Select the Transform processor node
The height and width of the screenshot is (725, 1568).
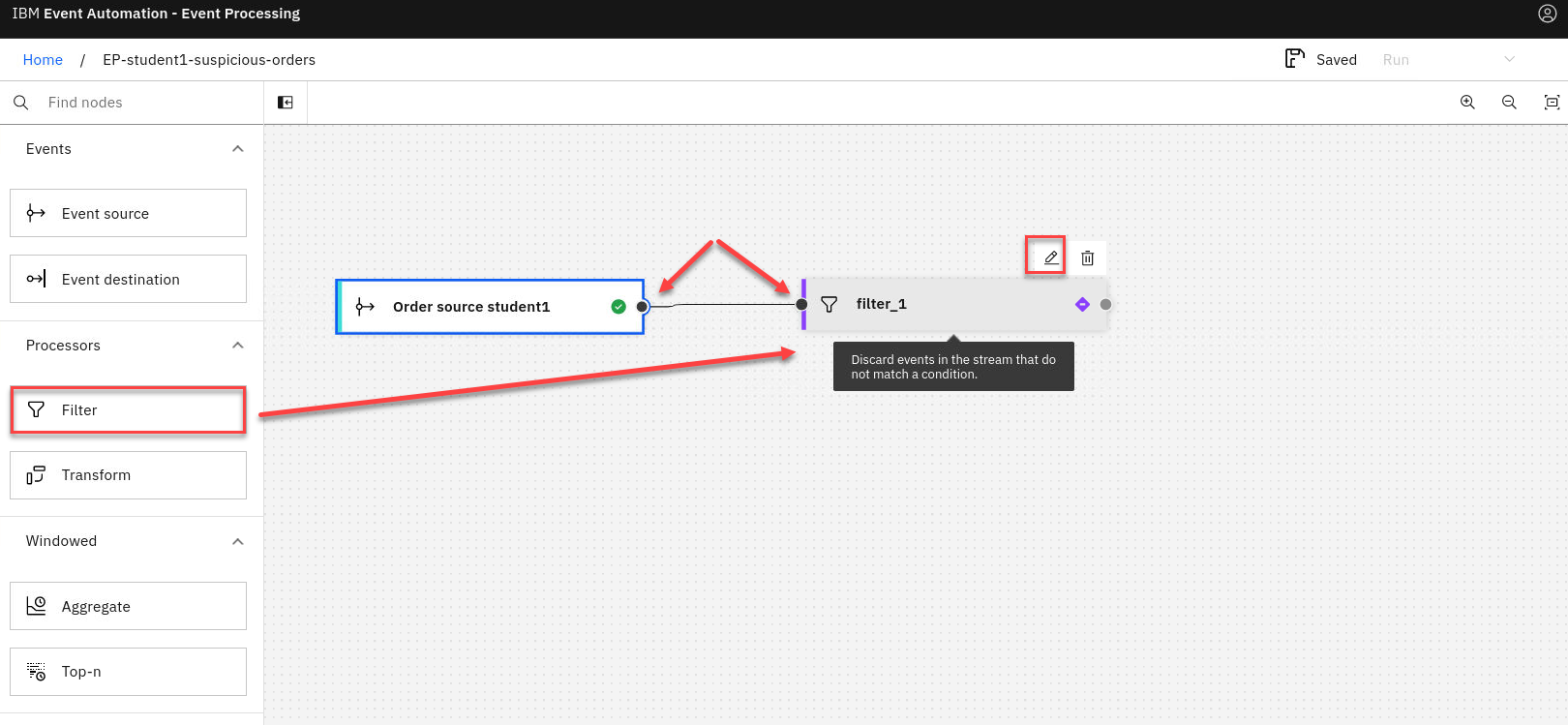pos(128,475)
